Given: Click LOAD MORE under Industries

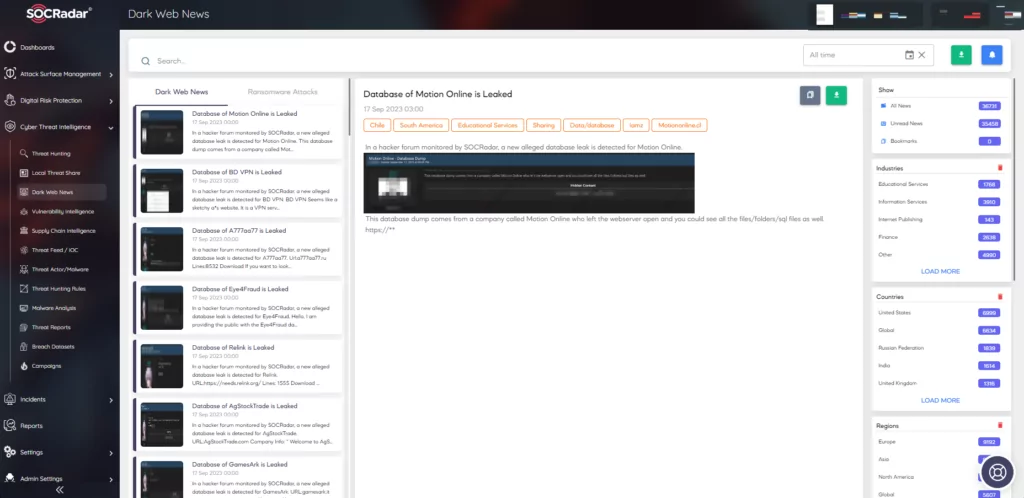Looking at the screenshot, I should 940,272.
